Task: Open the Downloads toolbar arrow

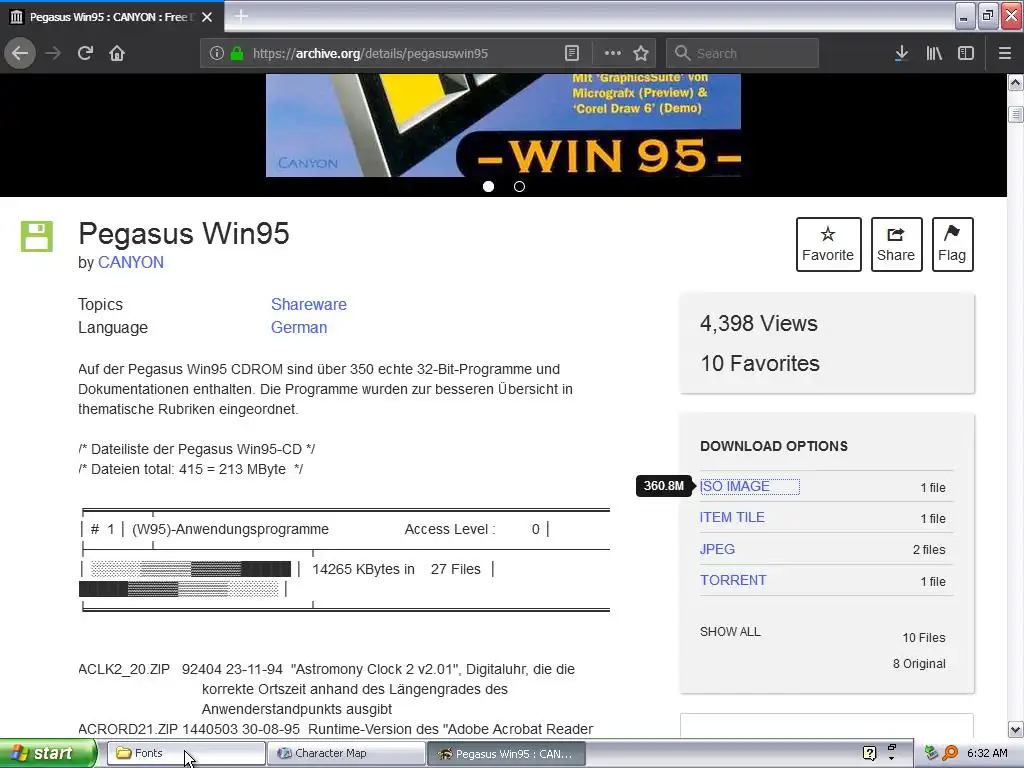Action: point(901,54)
